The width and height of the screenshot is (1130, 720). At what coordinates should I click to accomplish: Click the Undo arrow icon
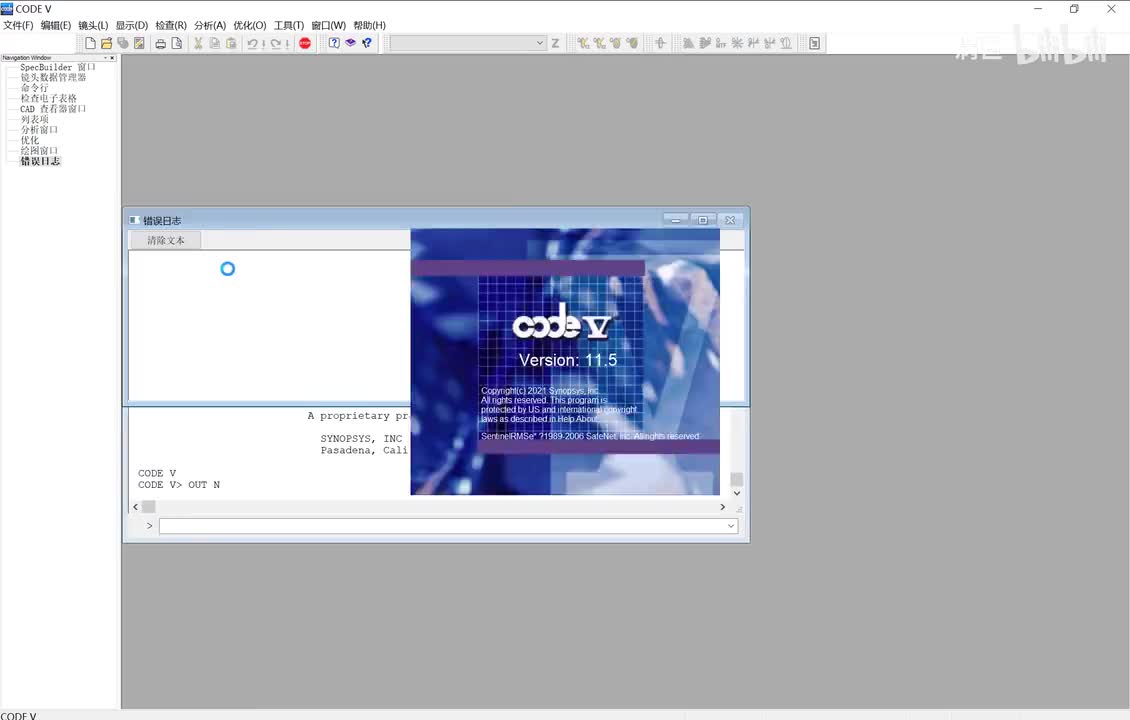click(252, 43)
